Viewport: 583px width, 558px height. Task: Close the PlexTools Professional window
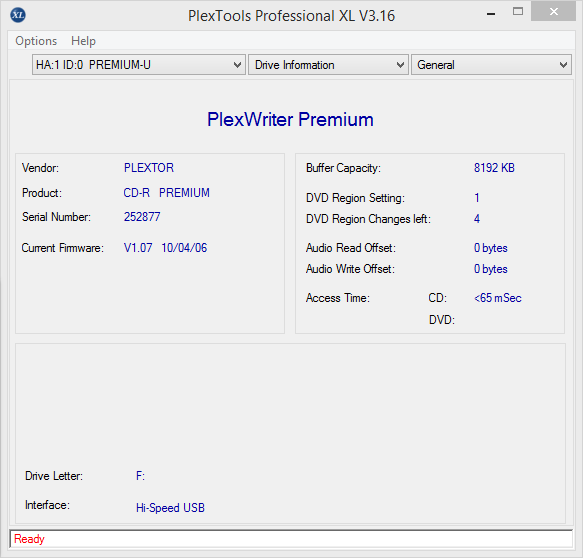pos(553,12)
